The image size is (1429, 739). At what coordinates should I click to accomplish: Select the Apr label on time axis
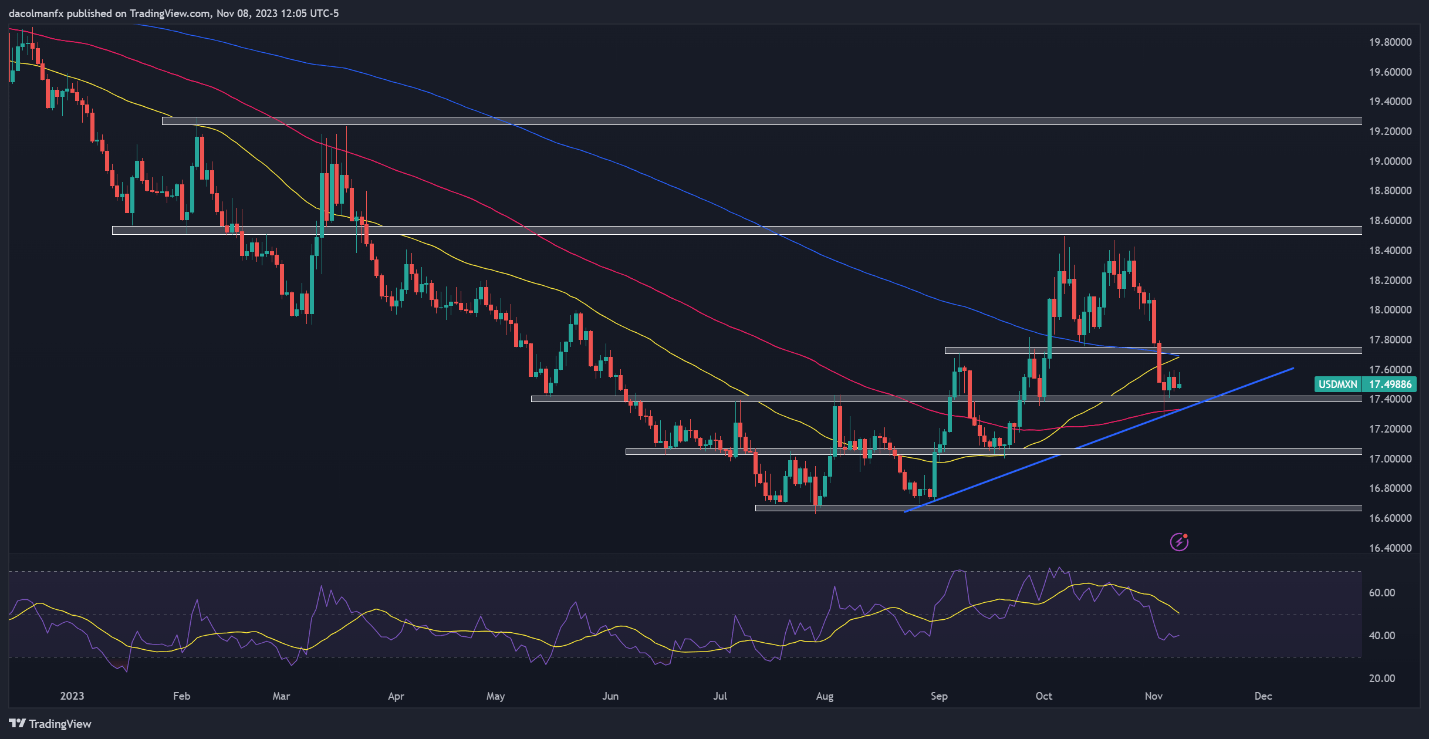396,694
